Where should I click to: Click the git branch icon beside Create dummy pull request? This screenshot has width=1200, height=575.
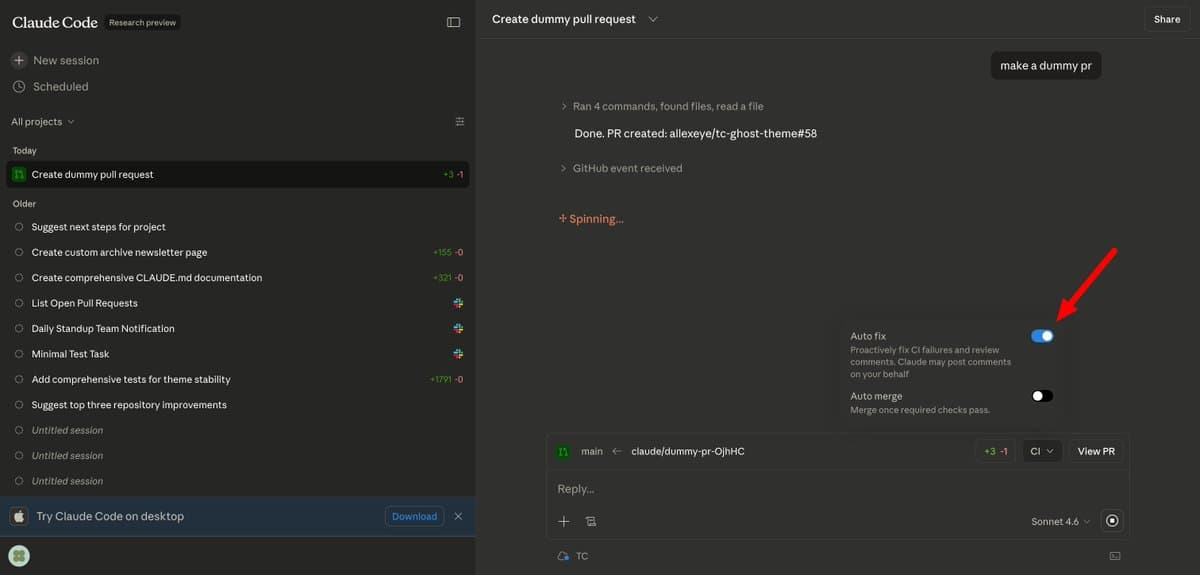19,174
